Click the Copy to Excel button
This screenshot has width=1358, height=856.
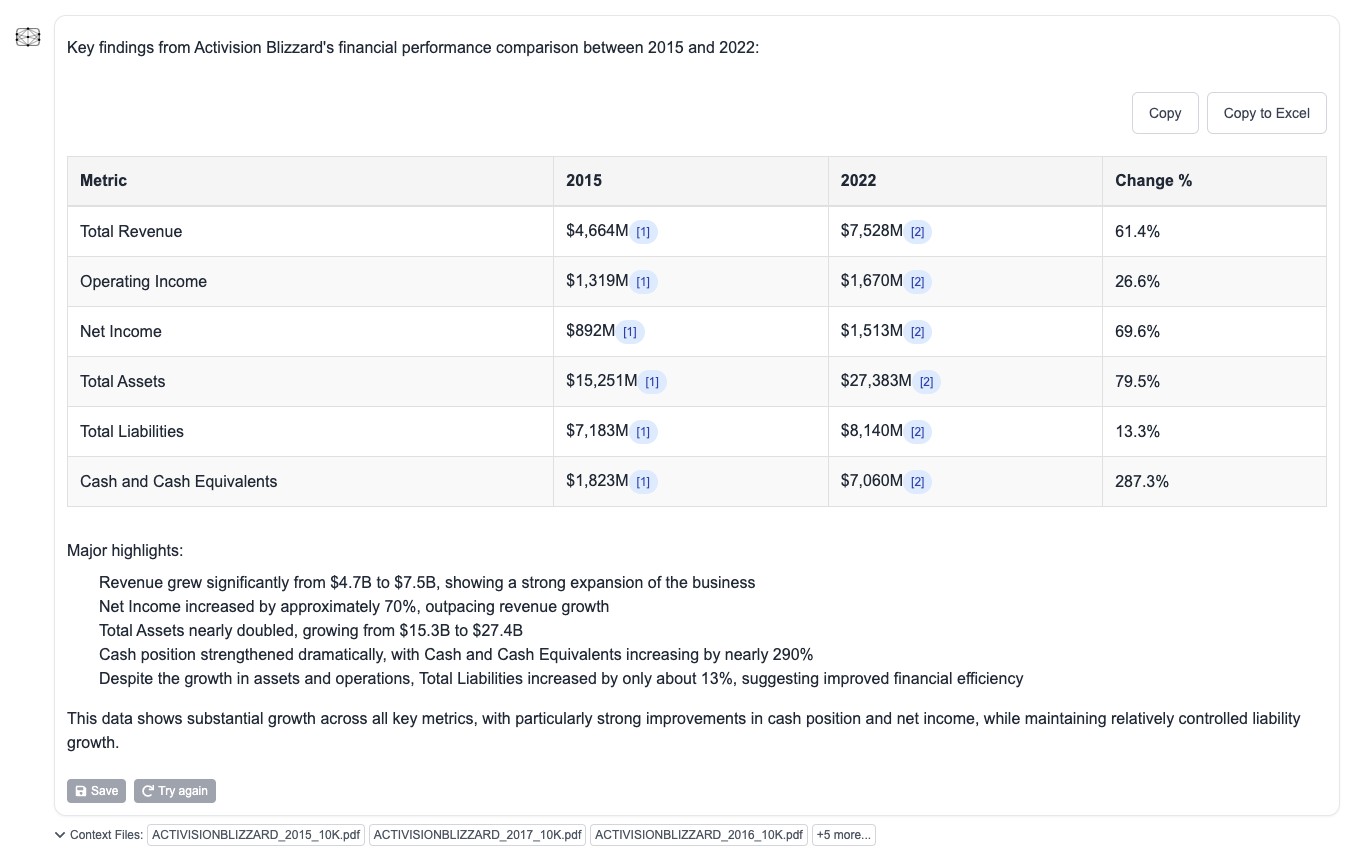pyautogui.click(x=1266, y=113)
